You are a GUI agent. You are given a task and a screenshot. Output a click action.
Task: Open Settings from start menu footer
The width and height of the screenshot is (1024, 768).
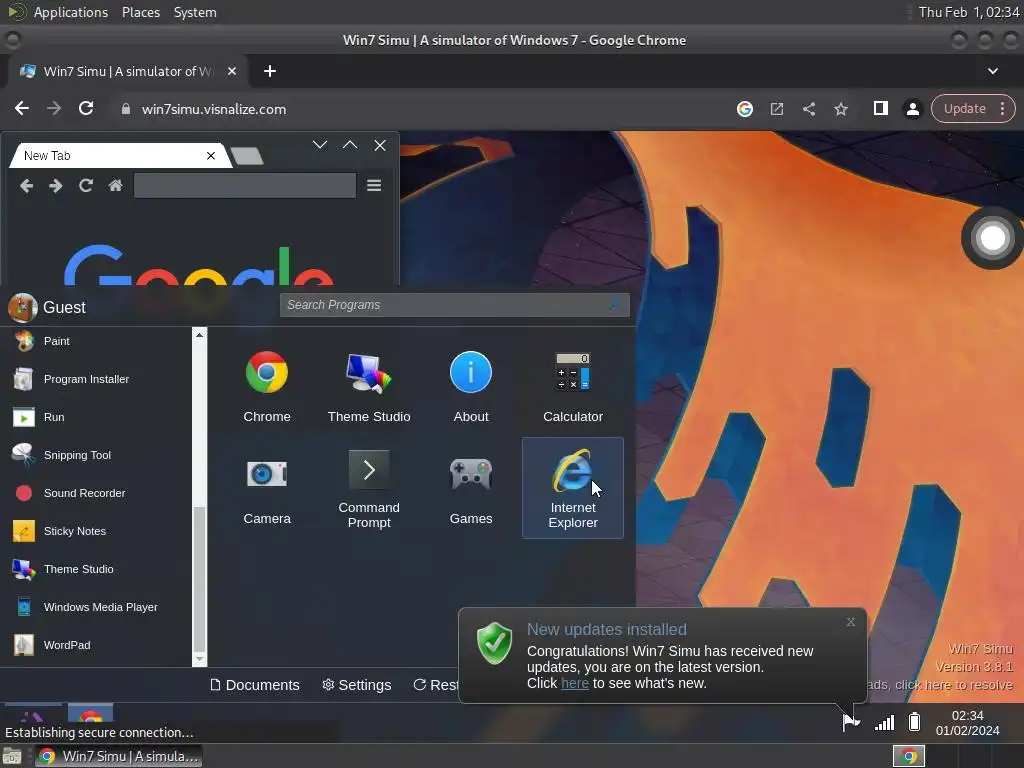(x=357, y=685)
